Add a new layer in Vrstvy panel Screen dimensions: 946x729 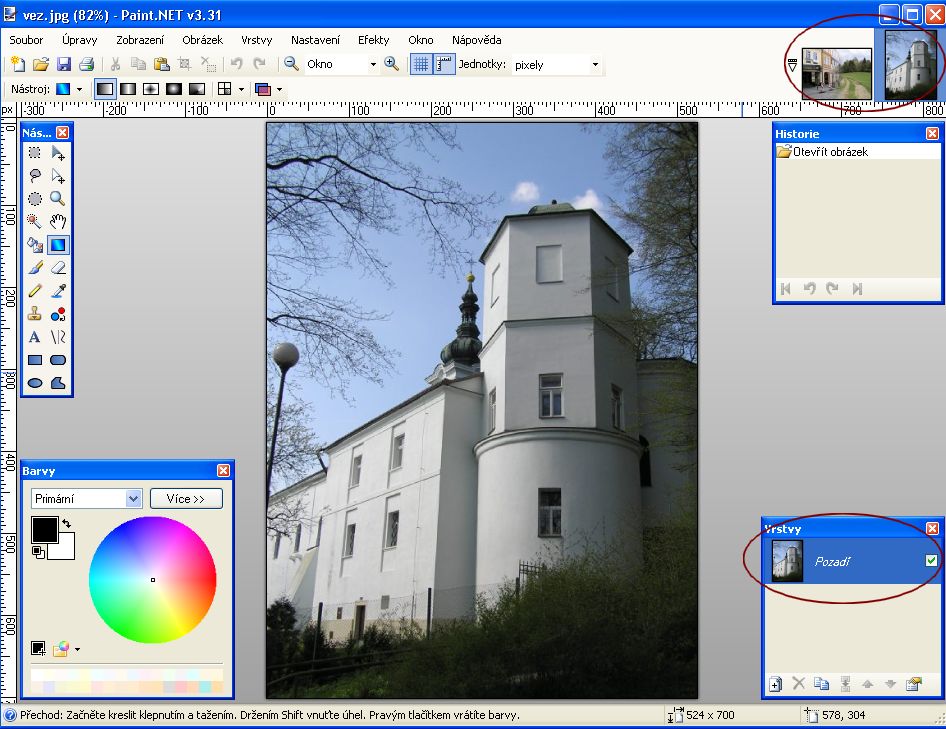[775, 684]
